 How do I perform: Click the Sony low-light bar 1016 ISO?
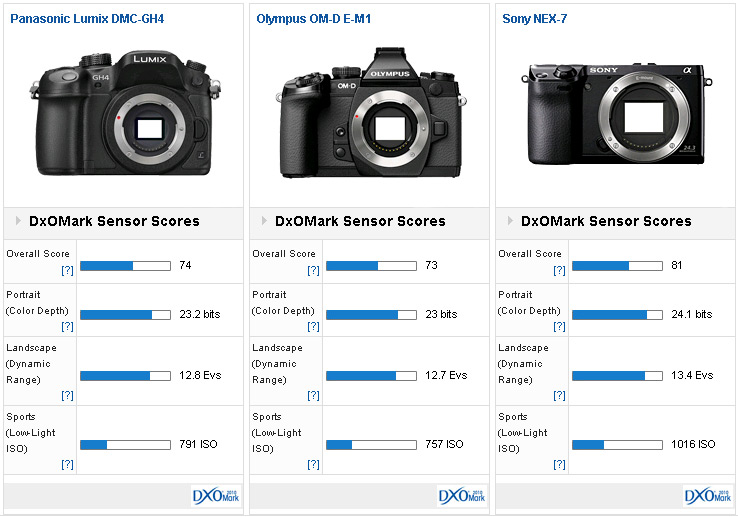618,445
